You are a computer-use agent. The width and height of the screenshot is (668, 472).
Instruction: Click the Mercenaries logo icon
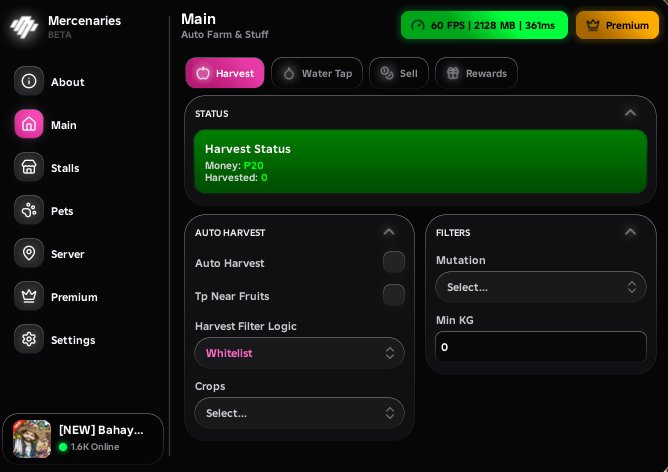pos(24,26)
